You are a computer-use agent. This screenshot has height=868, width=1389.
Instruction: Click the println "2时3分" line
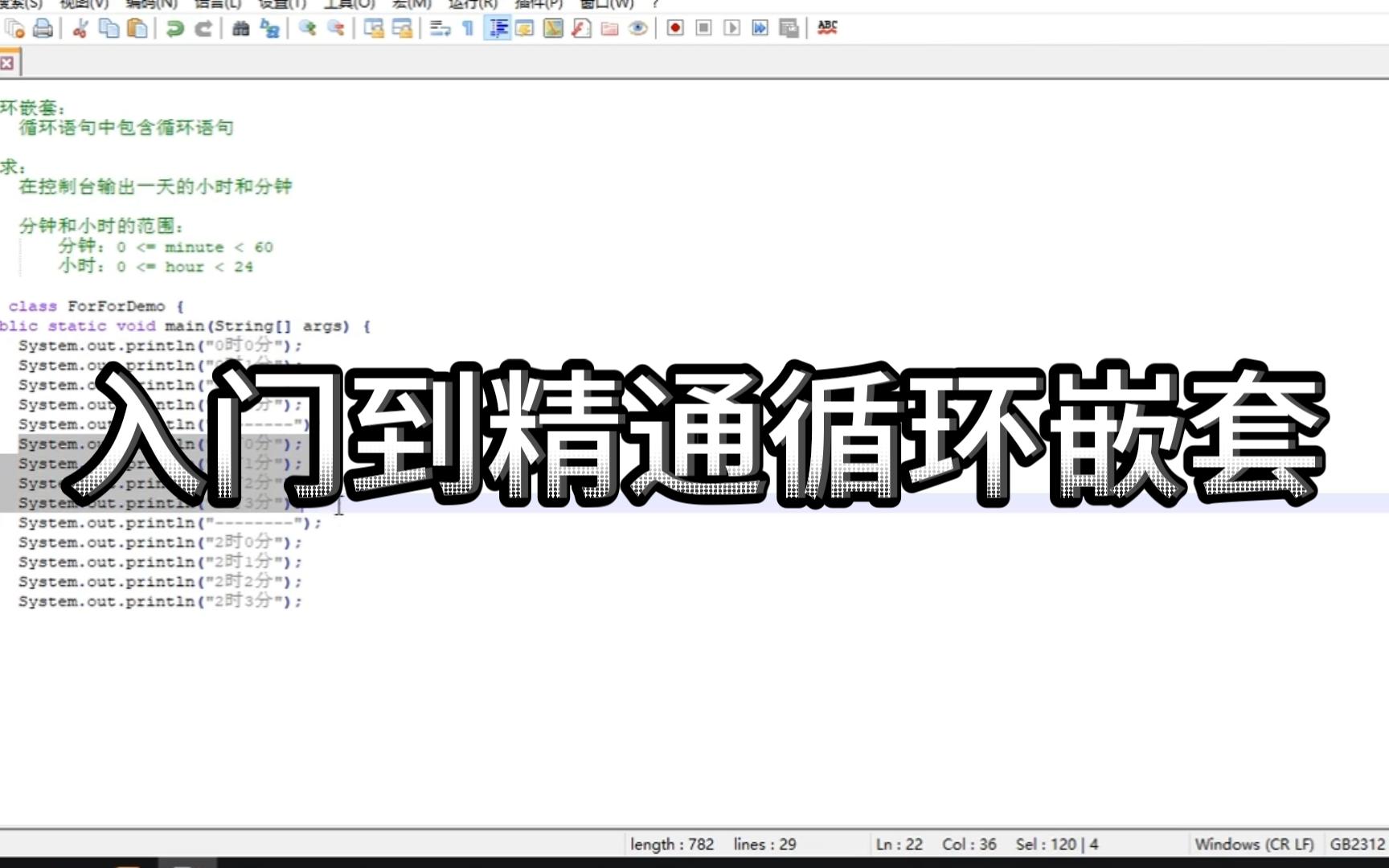click(160, 601)
